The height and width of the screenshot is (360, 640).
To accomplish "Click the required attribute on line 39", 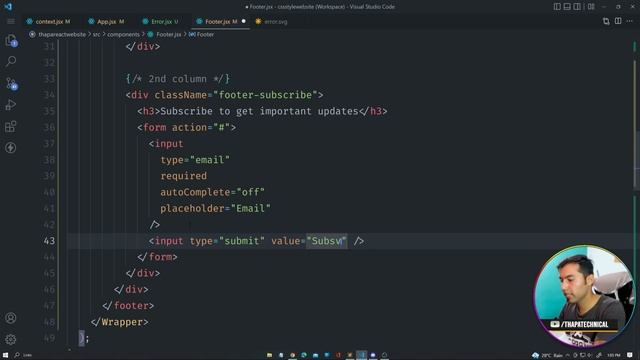I will [x=183, y=176].
